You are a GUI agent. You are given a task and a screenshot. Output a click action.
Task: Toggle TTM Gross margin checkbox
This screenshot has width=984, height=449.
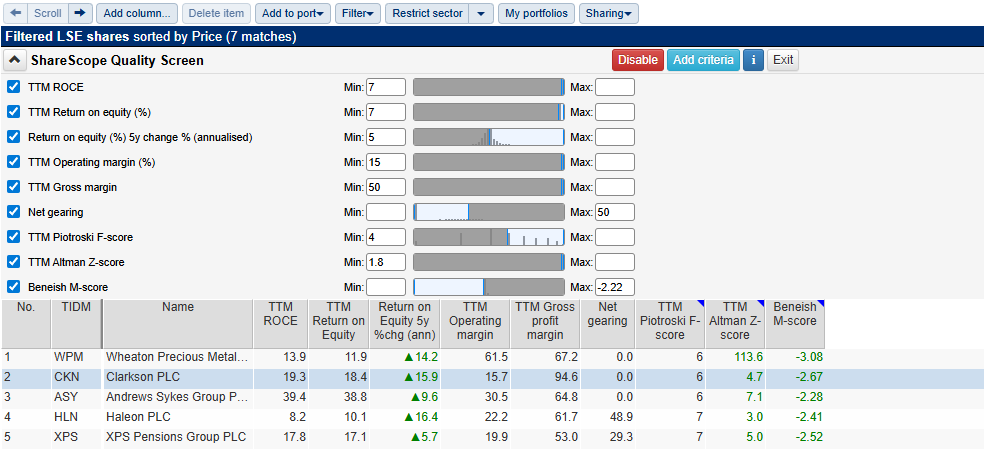tap(13, 187)
